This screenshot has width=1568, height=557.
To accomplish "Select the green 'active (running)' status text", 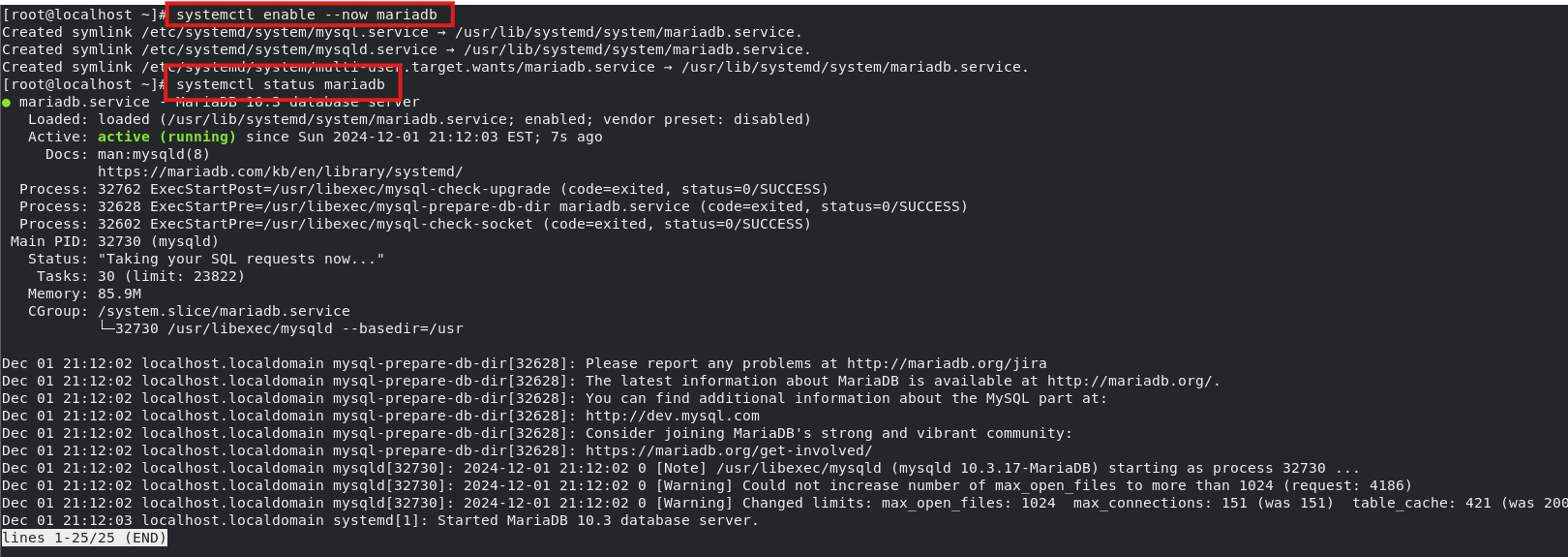I will (166, 137).
